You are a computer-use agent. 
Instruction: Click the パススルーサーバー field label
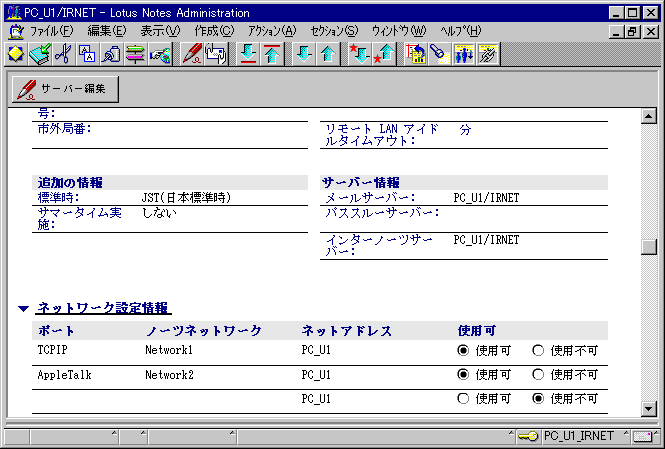coord(382,213)
